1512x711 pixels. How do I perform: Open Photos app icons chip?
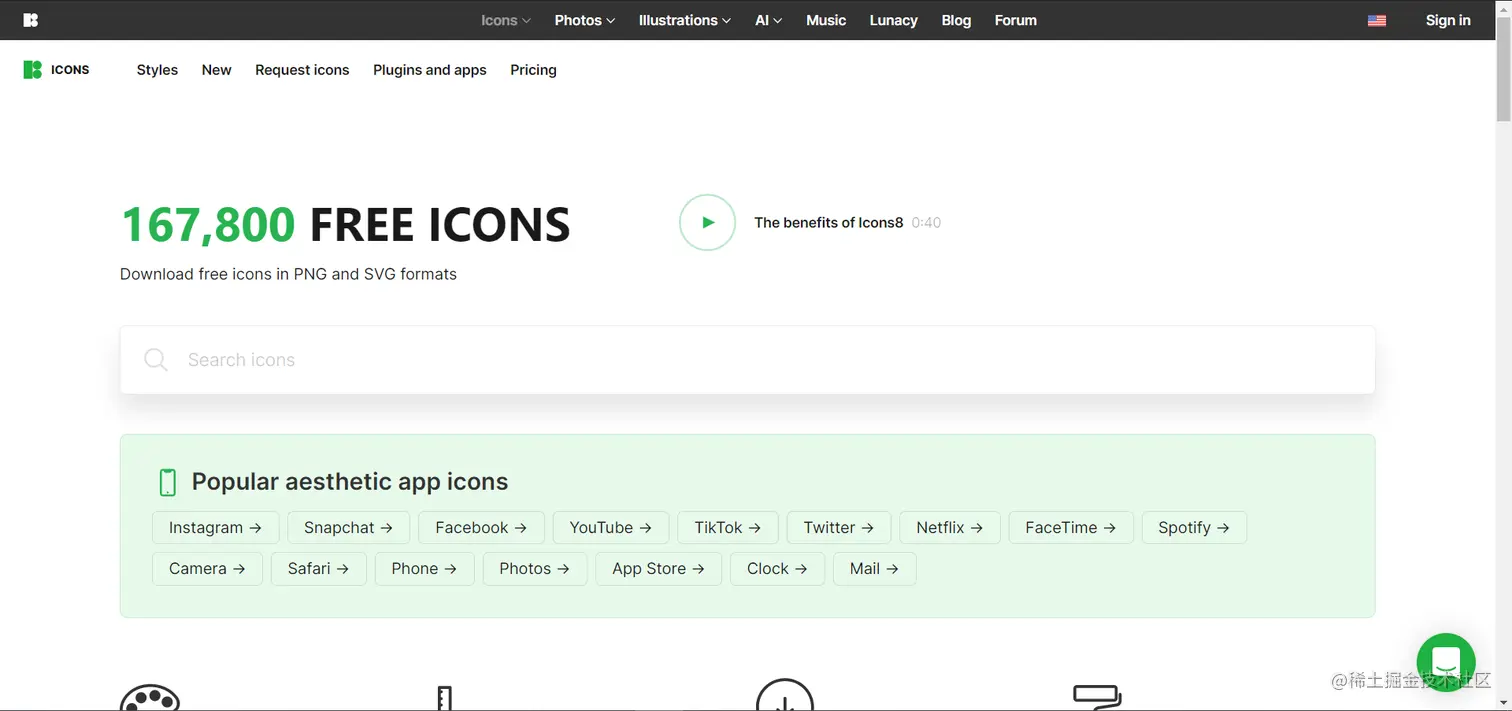pos(534,569)
